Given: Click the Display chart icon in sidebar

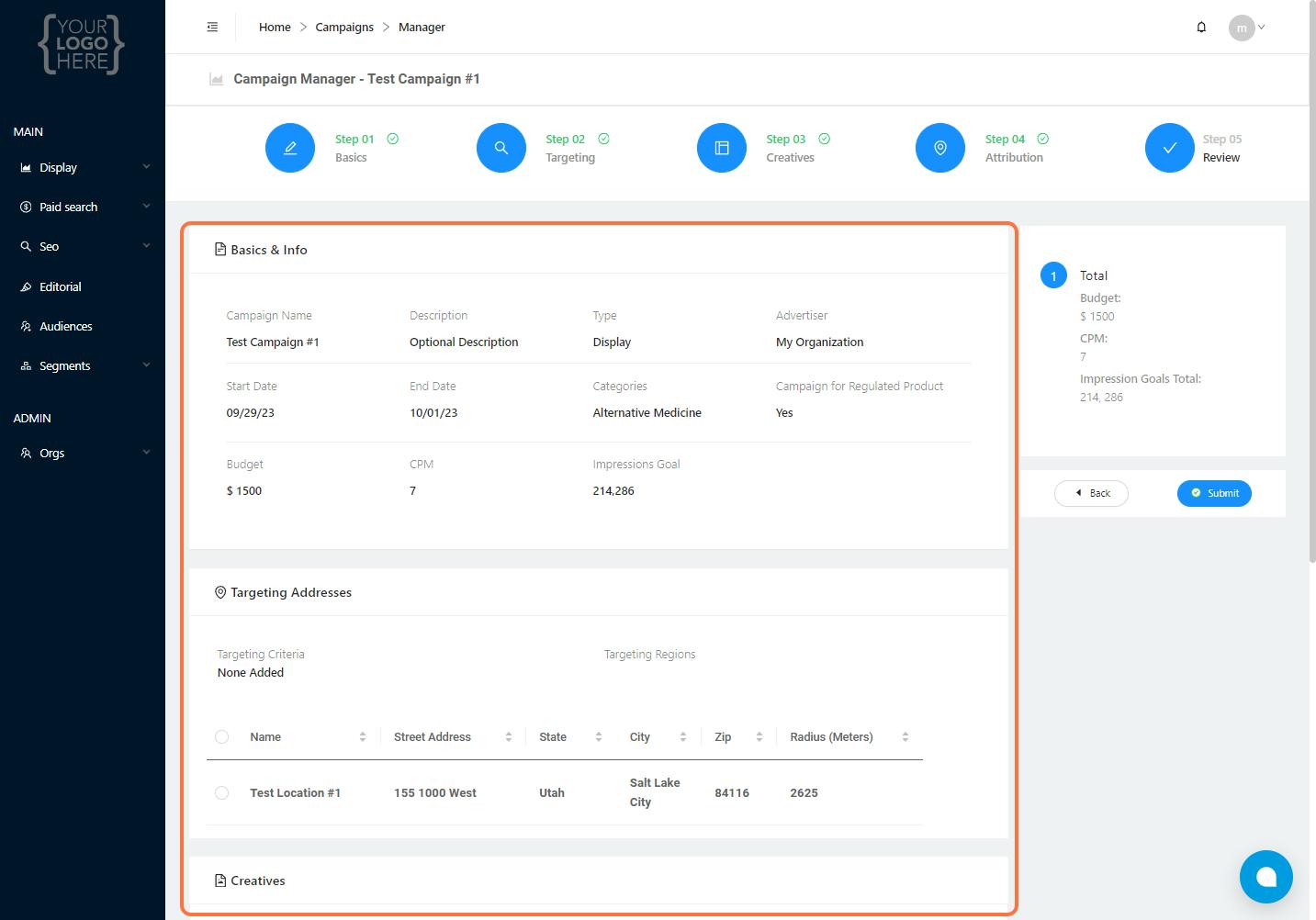Looking at the screenshot, I should click(26, 167).
